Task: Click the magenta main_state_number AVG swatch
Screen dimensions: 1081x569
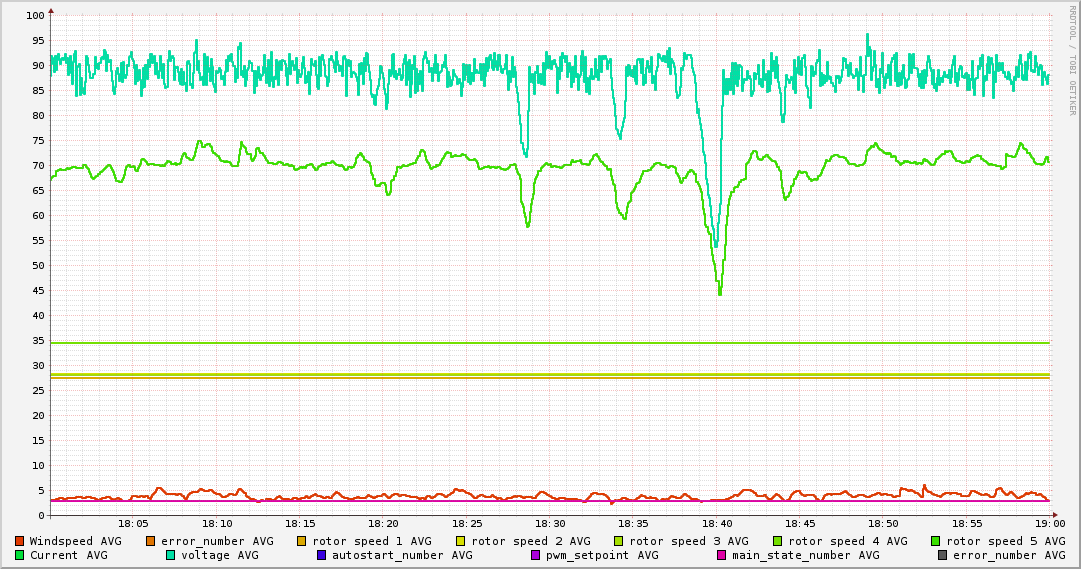Action: tap(721, 555)
